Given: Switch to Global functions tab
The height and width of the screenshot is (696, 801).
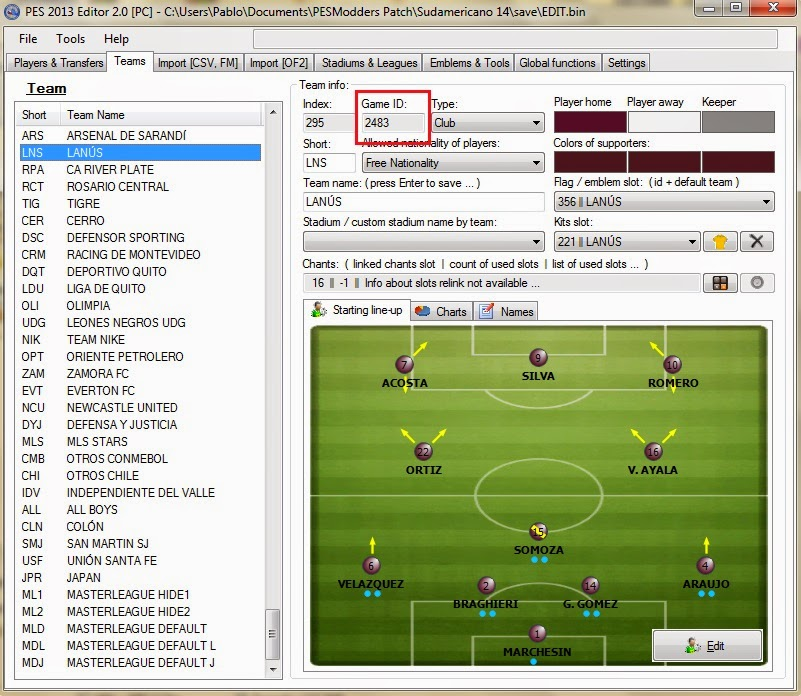Looking at the screenshot, I should (x=557, y=63).
